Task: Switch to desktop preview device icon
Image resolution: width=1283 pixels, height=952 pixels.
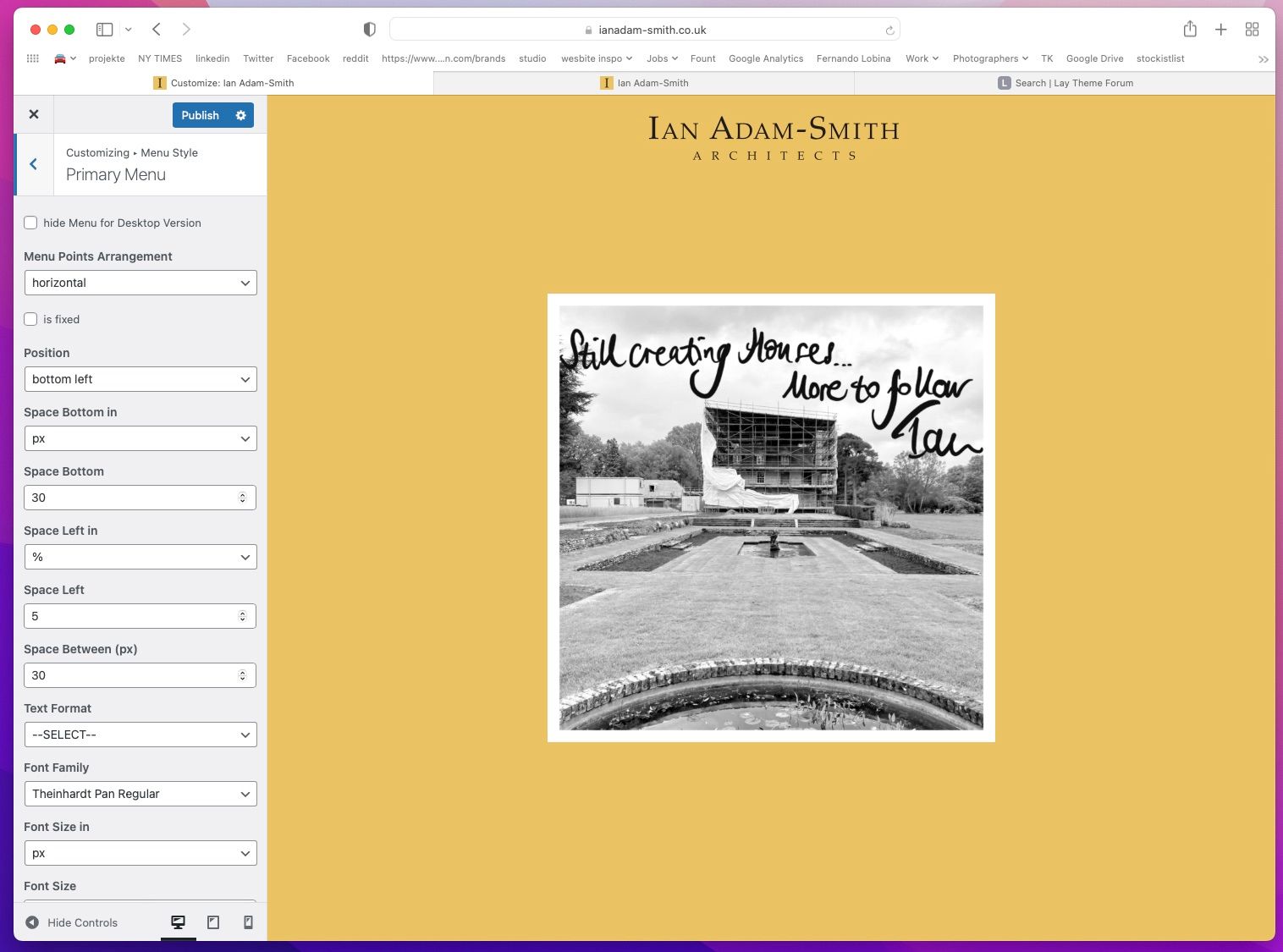Action: pos(178,922)
